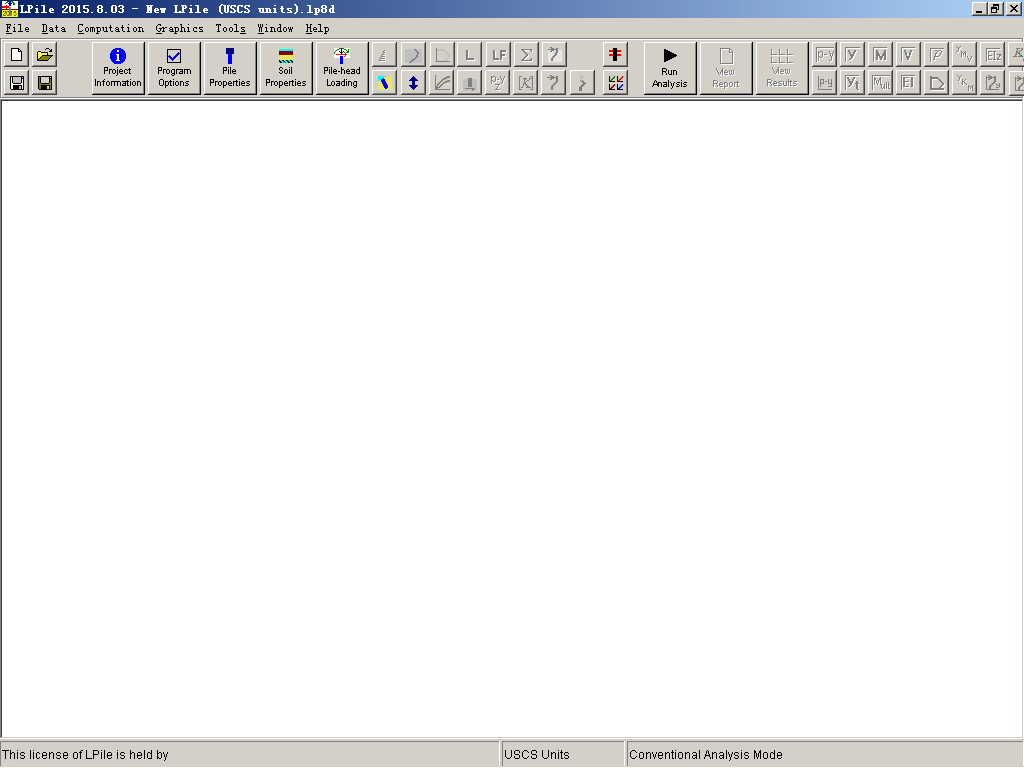This screenshot has height=768, width=1024.
Task: Click the distributed lateral load triangle icon
Action: (384, 55)
